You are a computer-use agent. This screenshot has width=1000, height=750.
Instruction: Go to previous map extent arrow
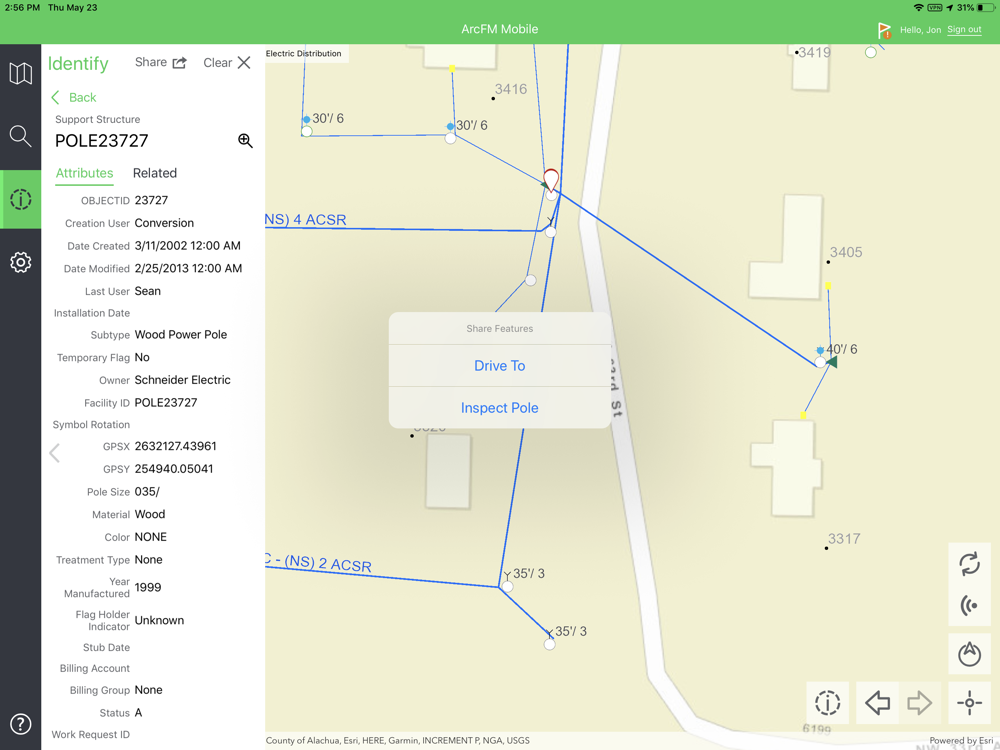[878, 703]
